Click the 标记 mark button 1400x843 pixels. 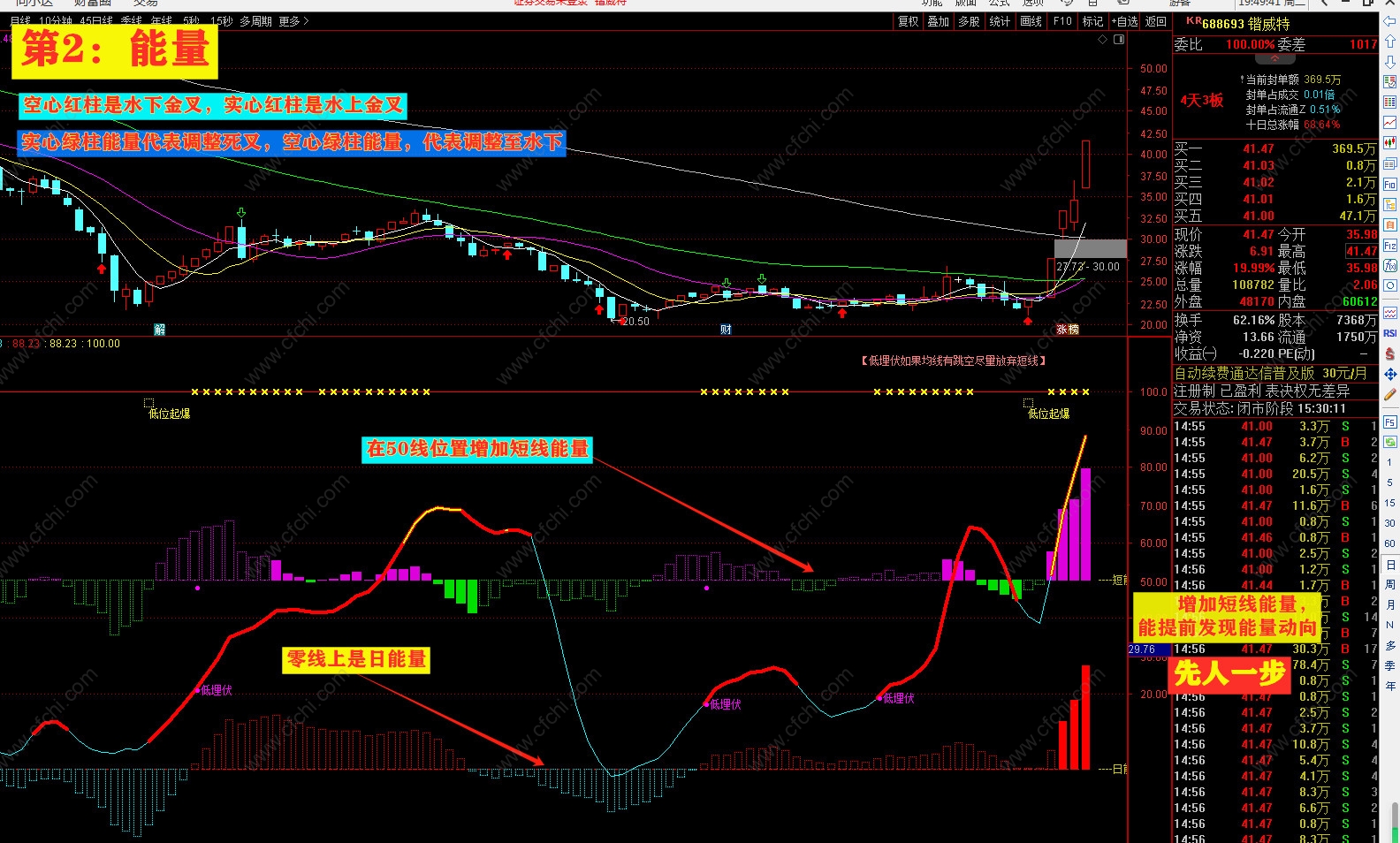pos(1092,21)
